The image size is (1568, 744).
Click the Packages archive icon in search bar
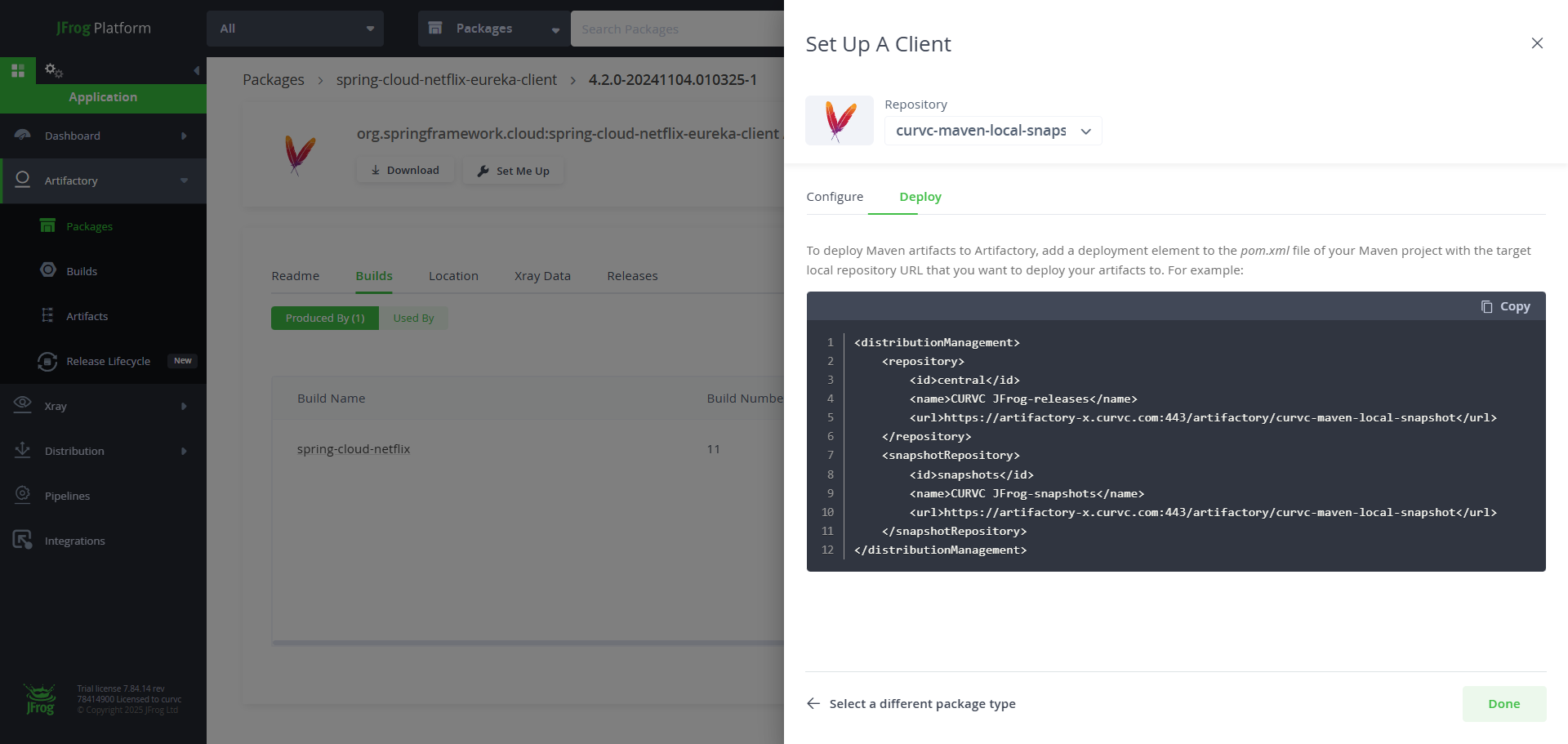click(x=435, y=28)
